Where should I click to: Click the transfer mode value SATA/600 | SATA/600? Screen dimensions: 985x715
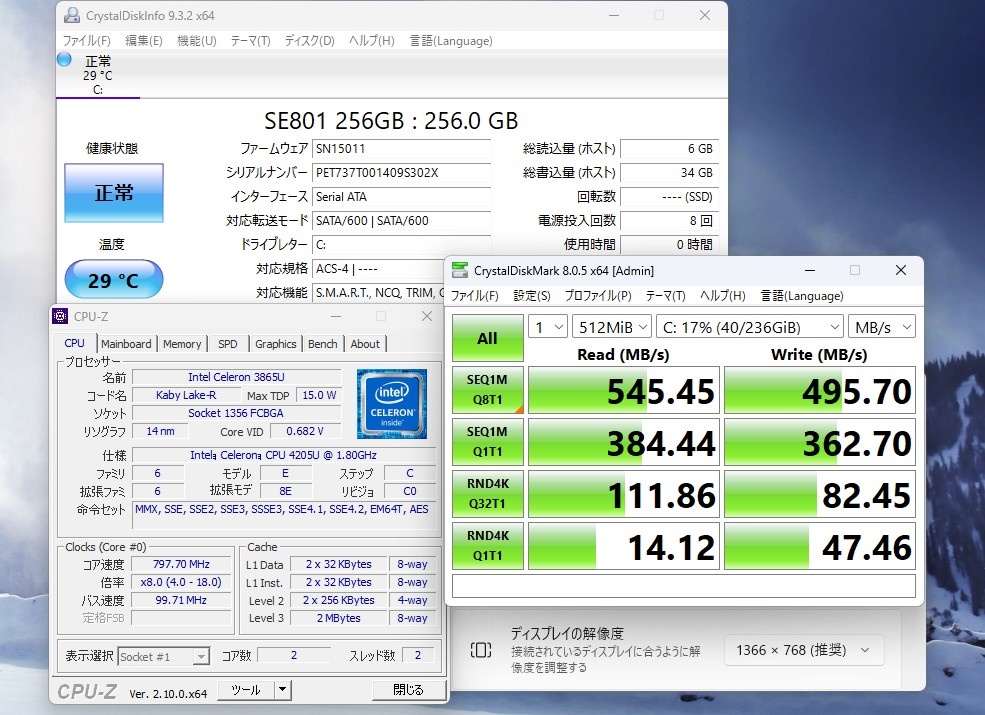(401, 221)
